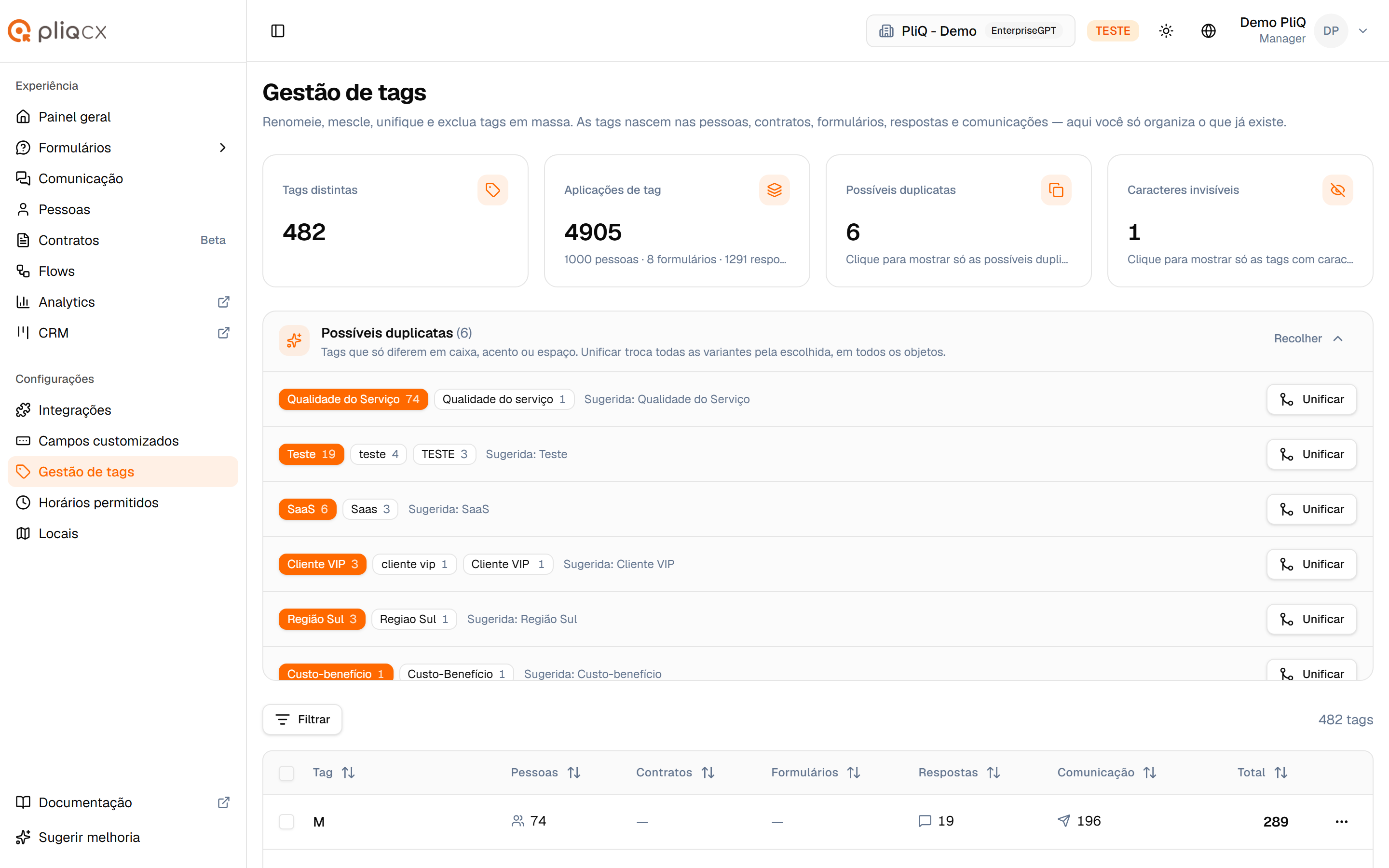The image size is (1389, 868).
Task: Navigate to Pessoas
Action: coord(123,210)
